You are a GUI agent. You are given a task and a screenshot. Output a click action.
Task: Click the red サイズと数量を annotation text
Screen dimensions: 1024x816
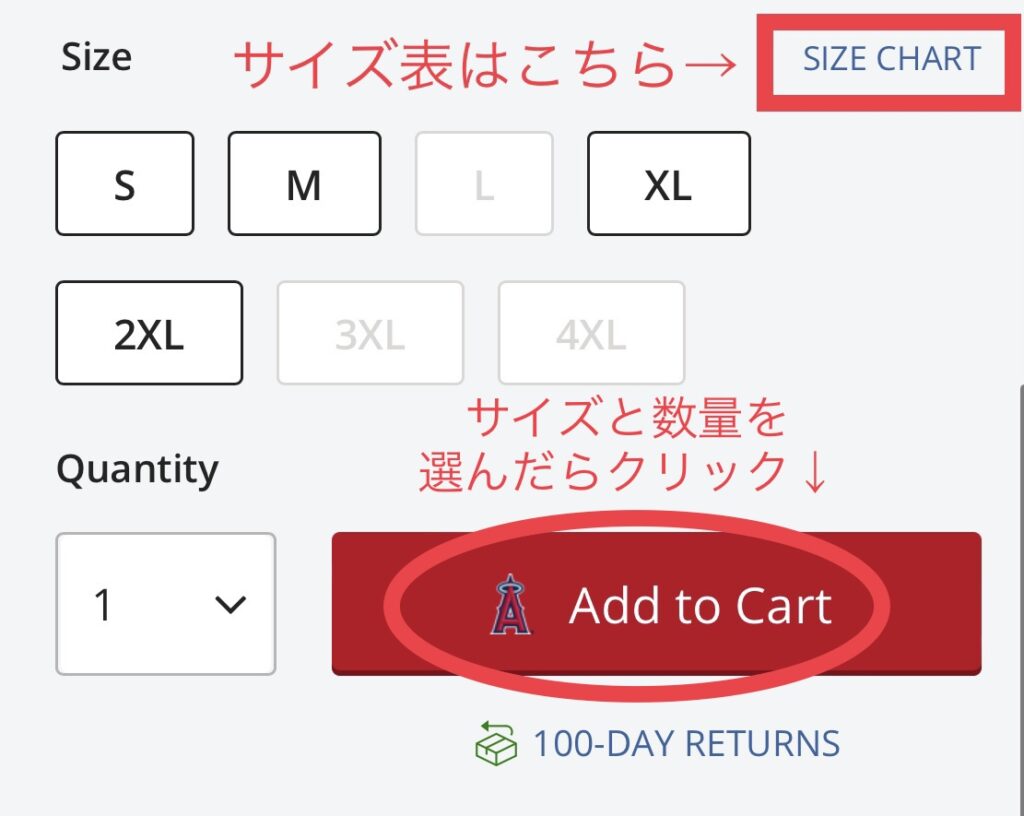pyautogui.click(x=626, y=420)
